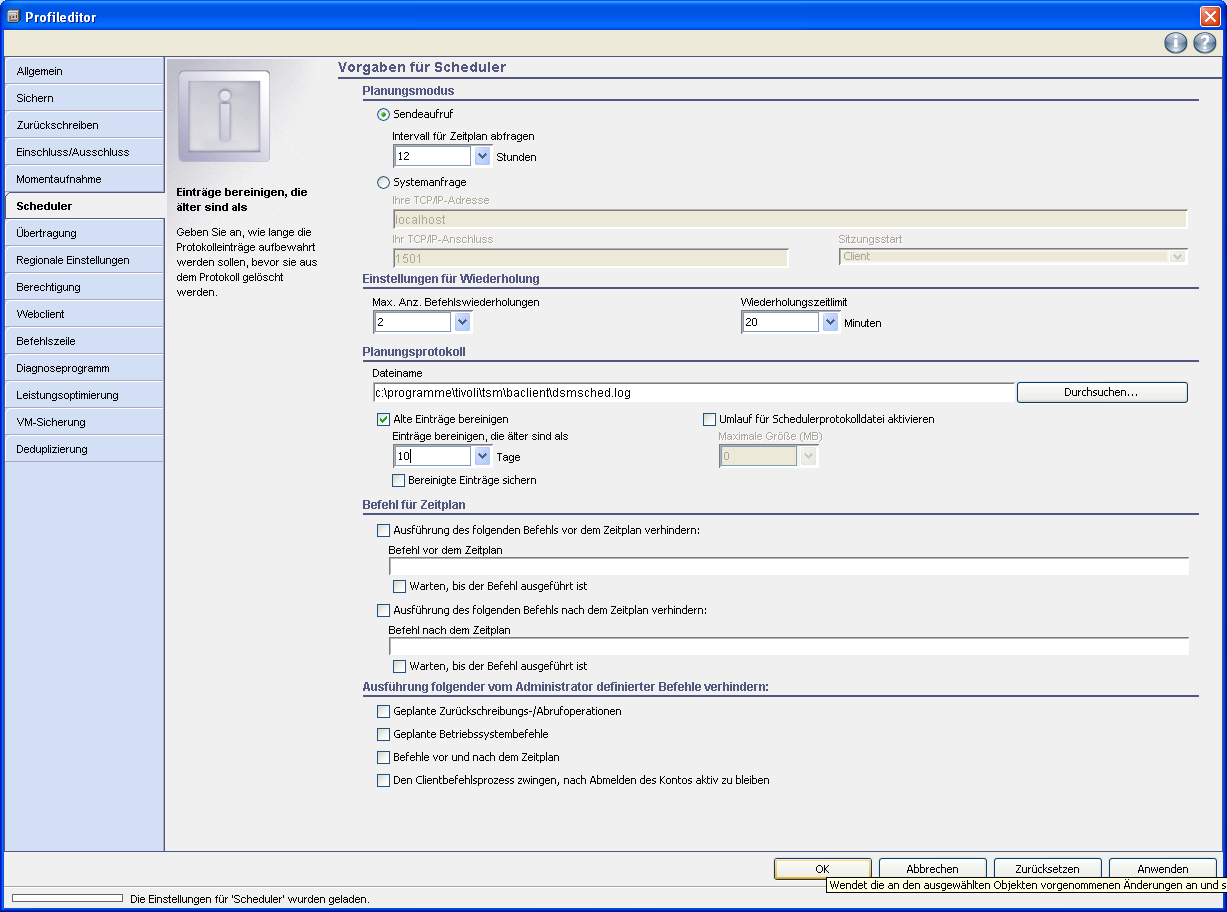Click the Durchsuchen... button
1227x912 pixels.
(1101, 393)
